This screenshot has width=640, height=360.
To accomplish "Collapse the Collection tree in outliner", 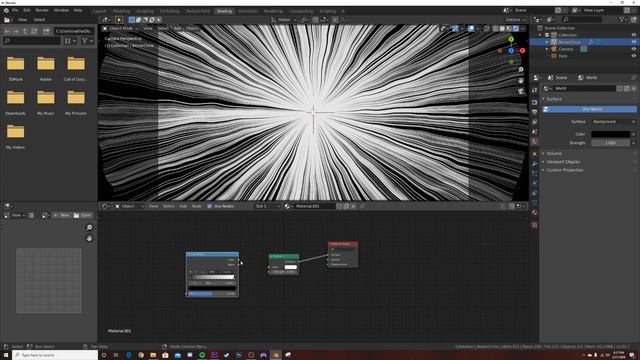I will 540,35.
